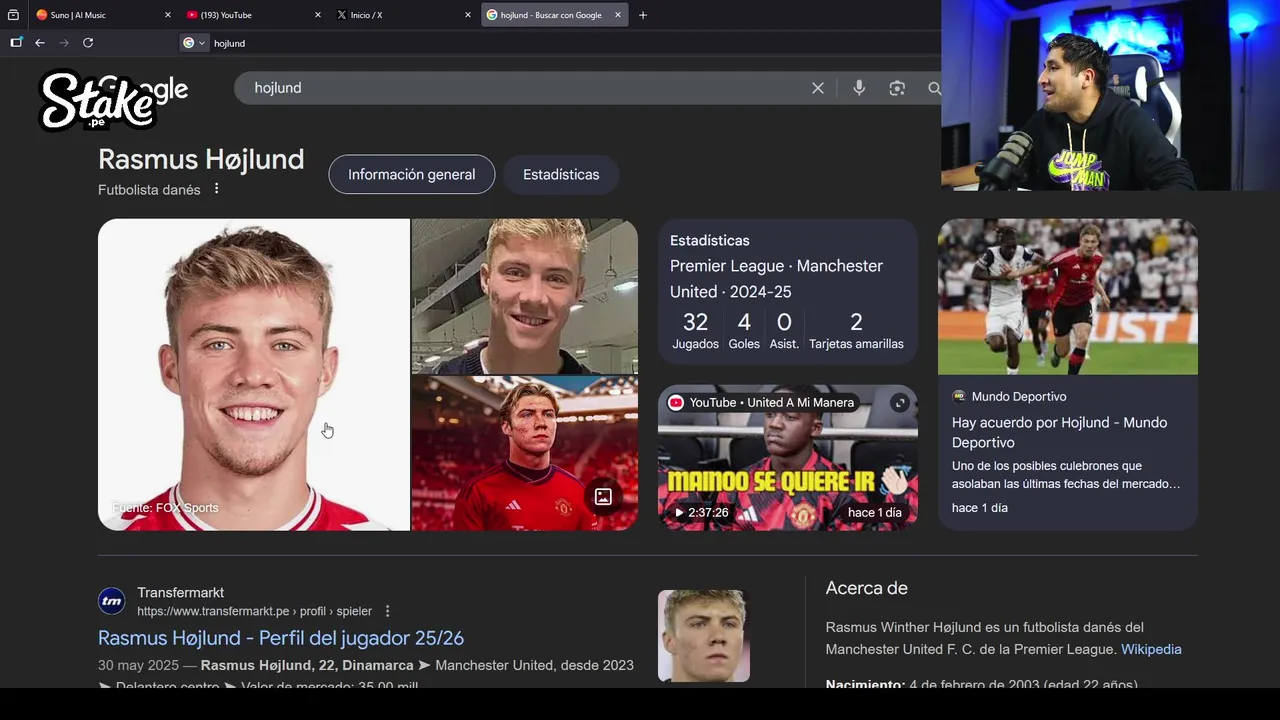1280x720 pixels.
Task: Open the Estadísticas Premier League card
Action: [788, 292]
